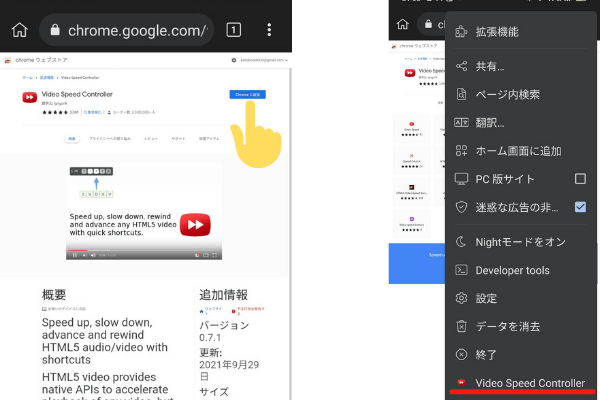Open the Video speed buttons extension card

(x=412, y=224)
